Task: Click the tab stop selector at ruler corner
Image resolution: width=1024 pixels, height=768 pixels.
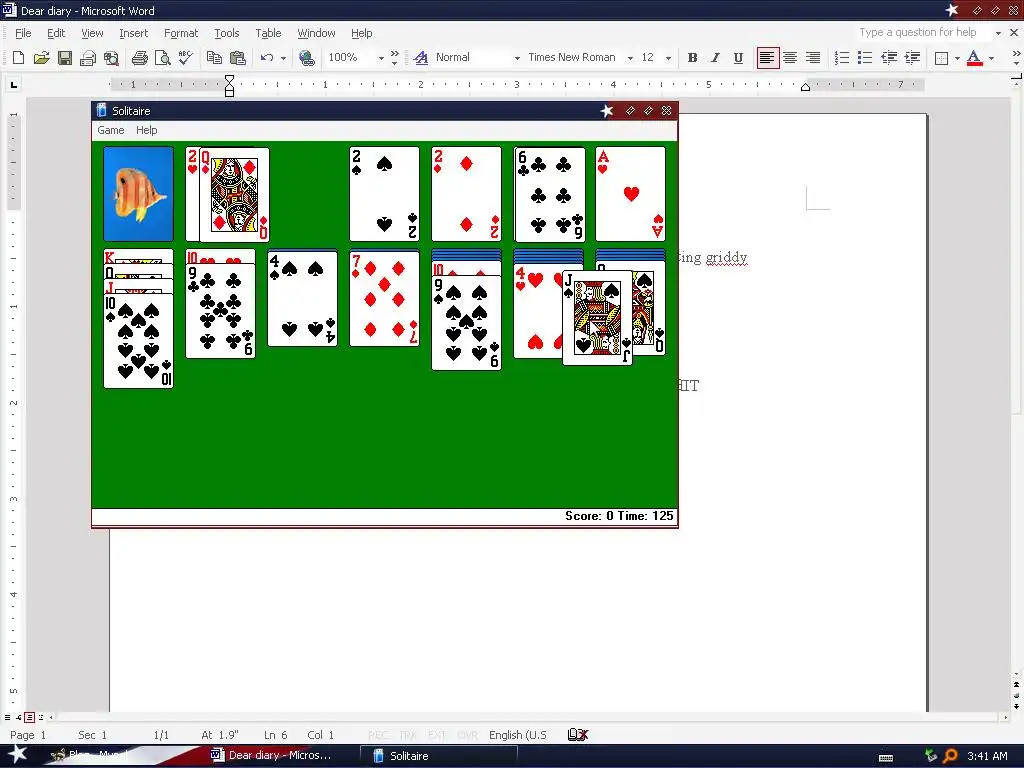Action: [14, 84]
